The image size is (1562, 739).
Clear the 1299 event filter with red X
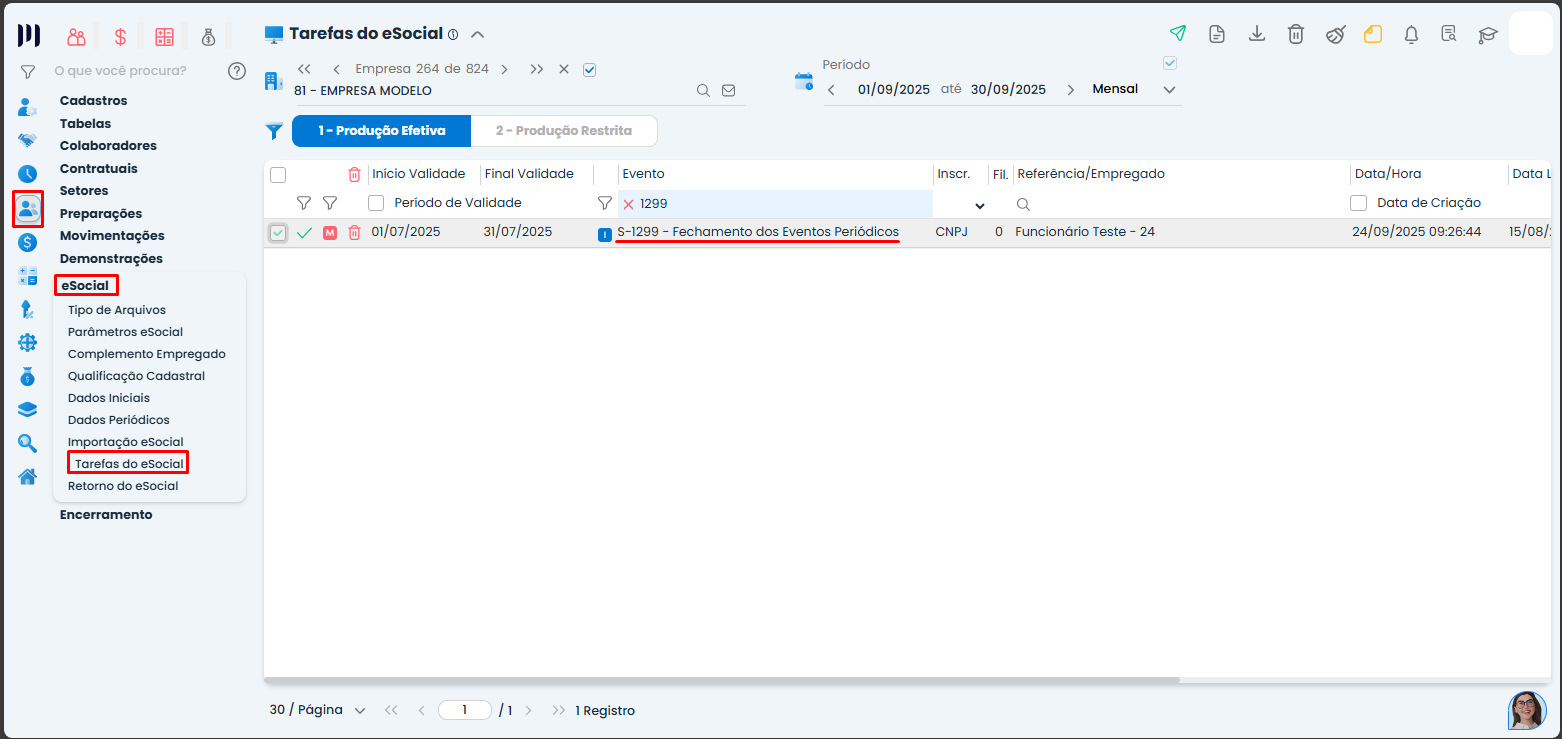coord(628,204)
